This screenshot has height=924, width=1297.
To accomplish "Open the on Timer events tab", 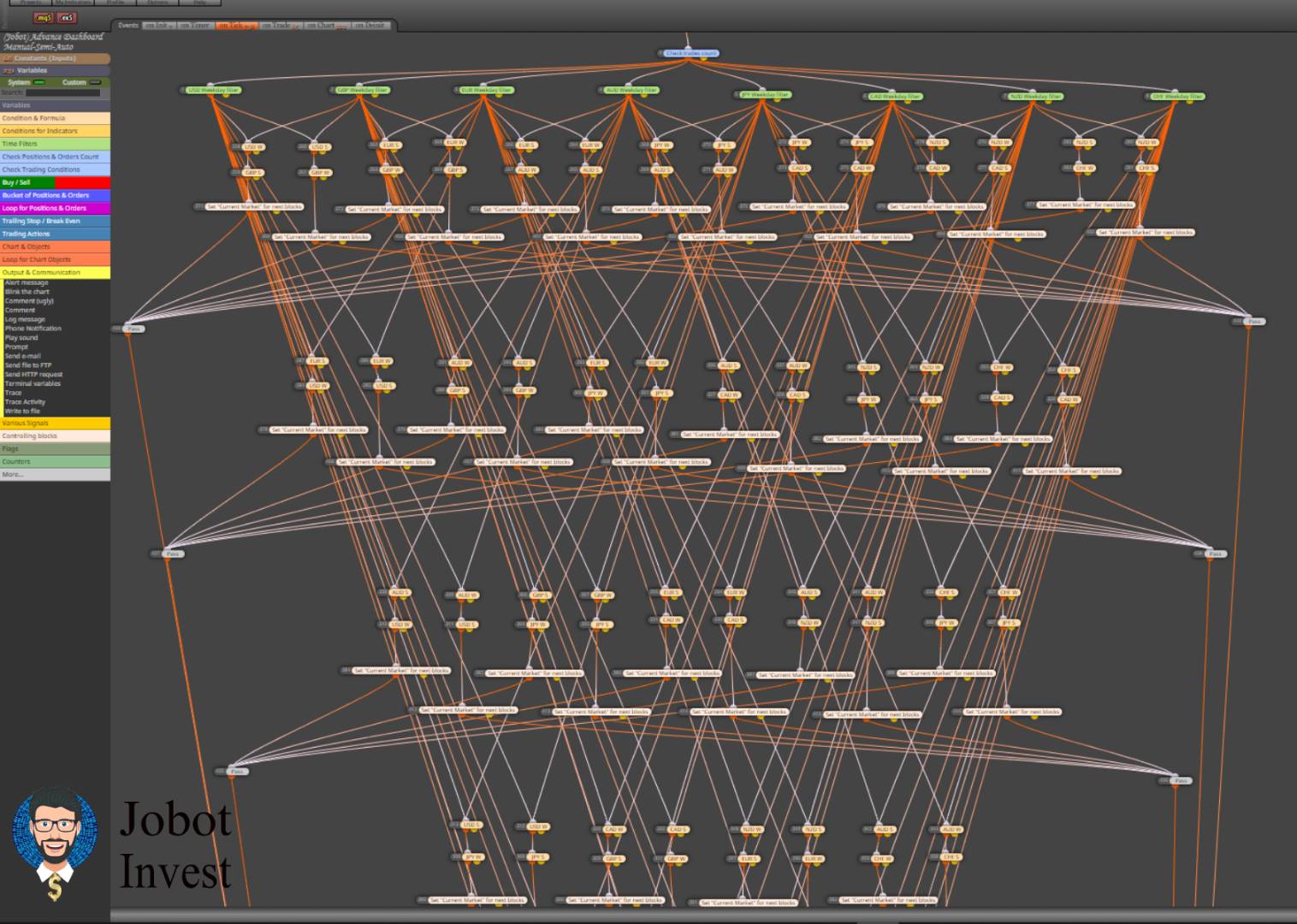I will coord(195,26).
